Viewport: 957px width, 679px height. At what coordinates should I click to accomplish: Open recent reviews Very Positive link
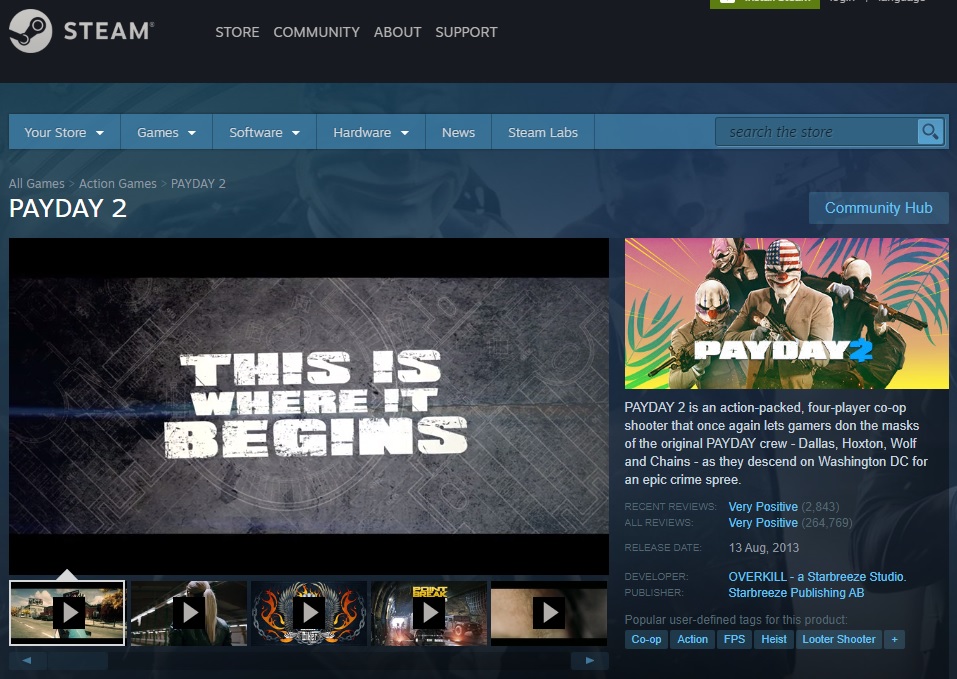coord(763,506)
